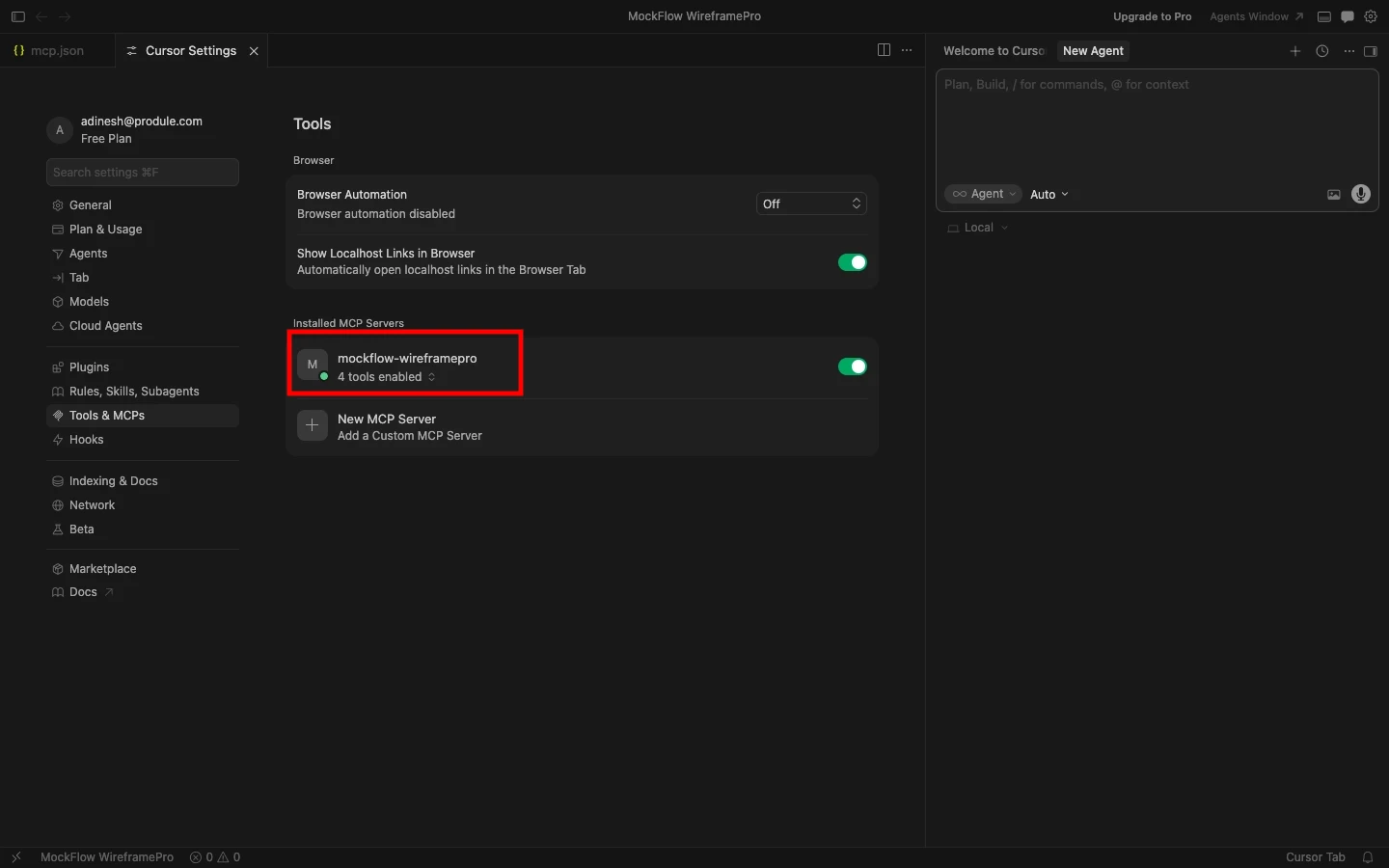Select Tools & MCPs in sidebar
Screen dimensions: 1389x868
(x=143, y=416)
